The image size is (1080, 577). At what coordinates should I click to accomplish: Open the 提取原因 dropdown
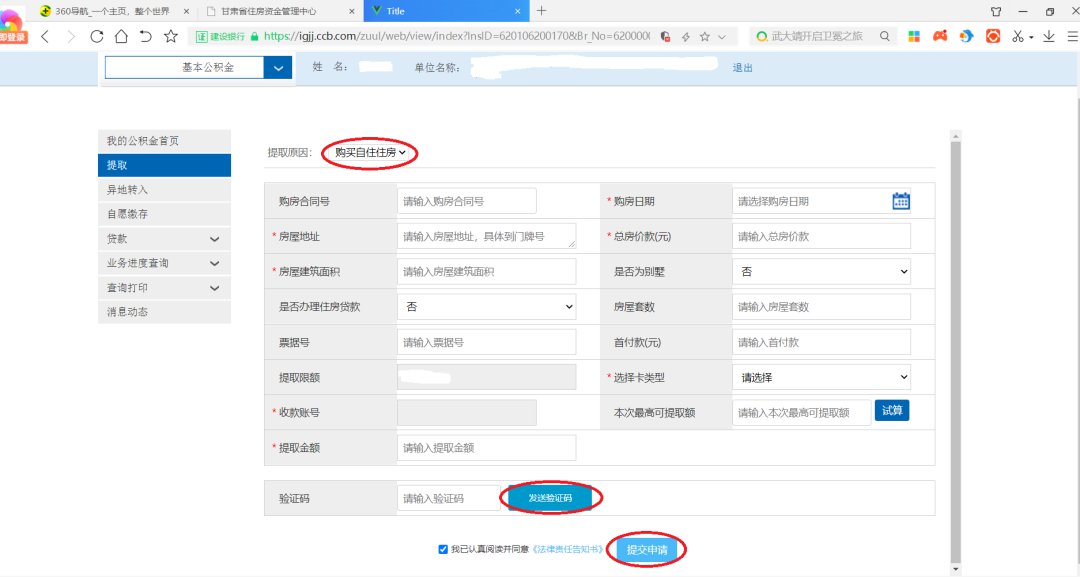[x=369, y=153]
